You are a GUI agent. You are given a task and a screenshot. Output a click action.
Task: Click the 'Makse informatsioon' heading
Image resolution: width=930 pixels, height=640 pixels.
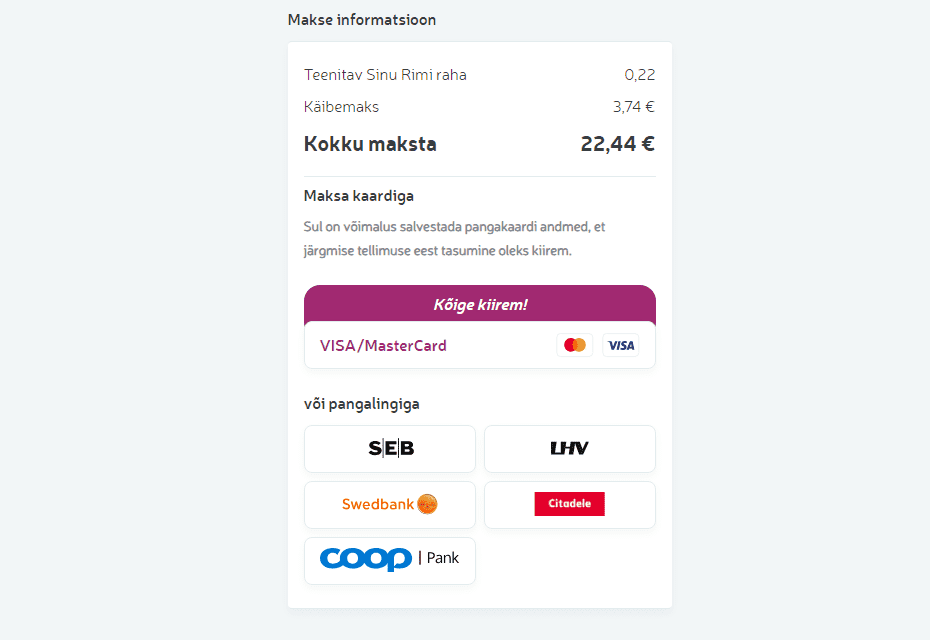361,20
